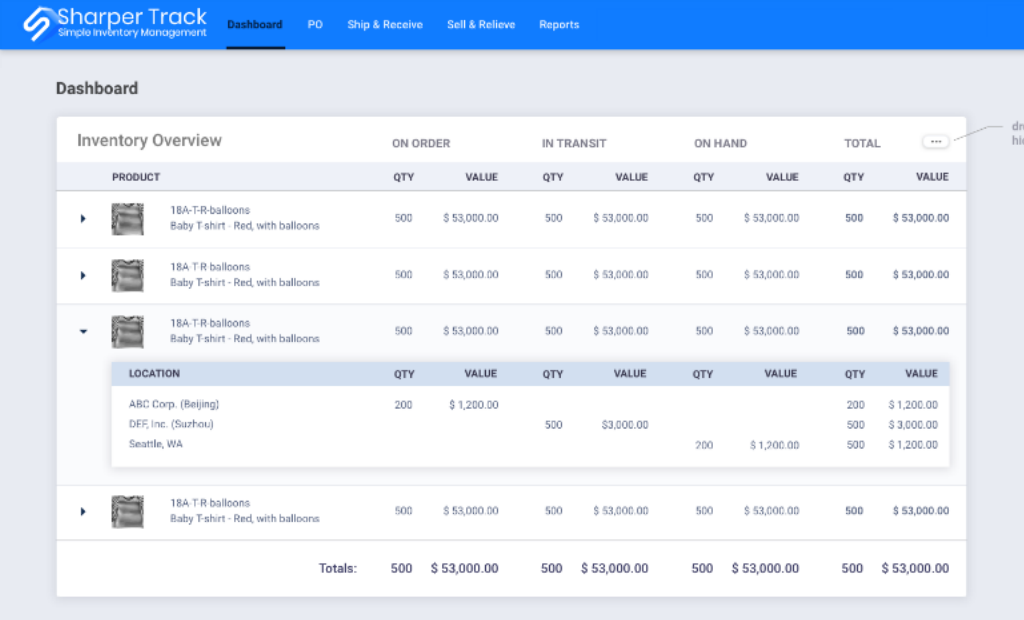Image resolution: width=1024 pixels, height=620 pixels.
Task: Click the Seattle, WA location row
Action: coord(156,444)
